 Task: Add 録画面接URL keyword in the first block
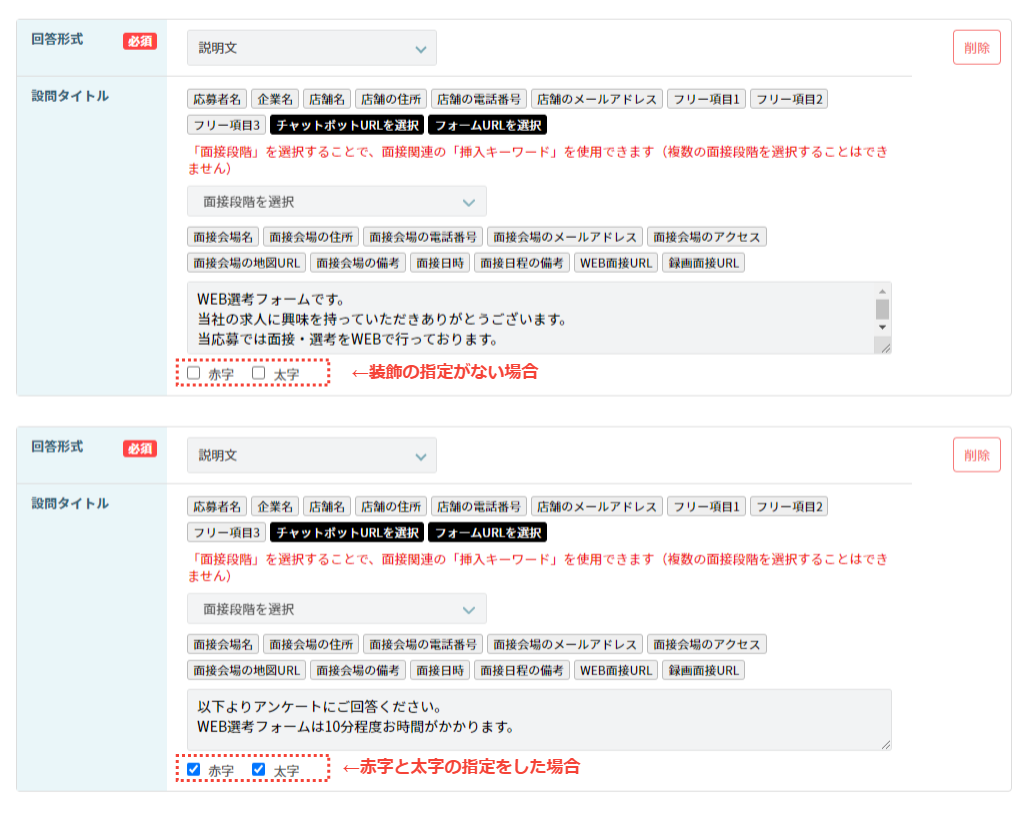[x=703, y=263]
